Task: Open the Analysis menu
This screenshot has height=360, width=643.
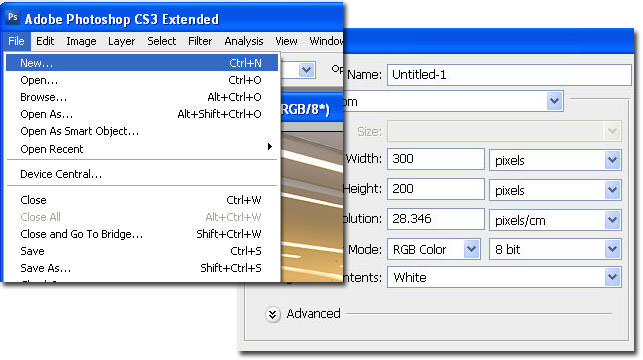Action: [244, 41]
